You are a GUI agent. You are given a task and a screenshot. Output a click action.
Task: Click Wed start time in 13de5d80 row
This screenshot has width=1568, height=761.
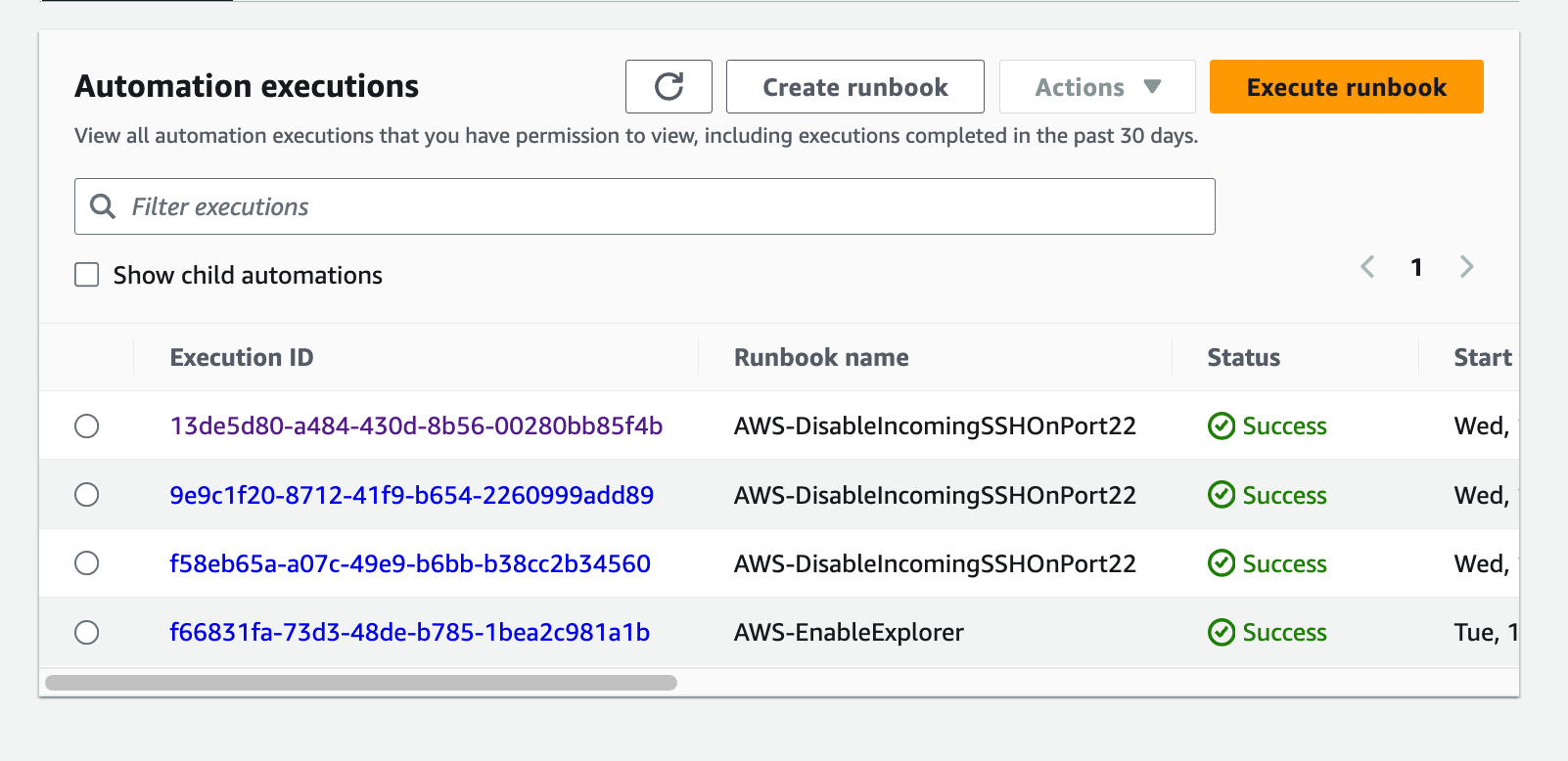[x=1486, y=426]
